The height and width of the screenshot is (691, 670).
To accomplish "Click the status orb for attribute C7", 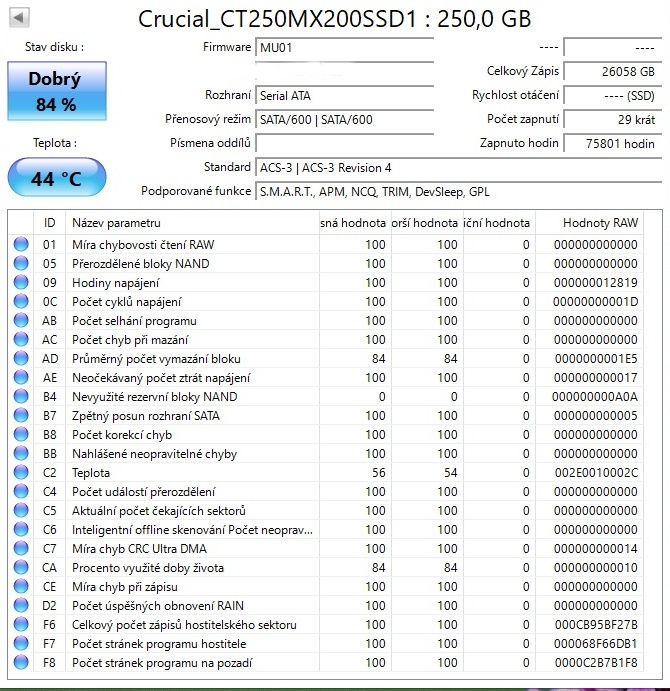I will pos(21,548).
